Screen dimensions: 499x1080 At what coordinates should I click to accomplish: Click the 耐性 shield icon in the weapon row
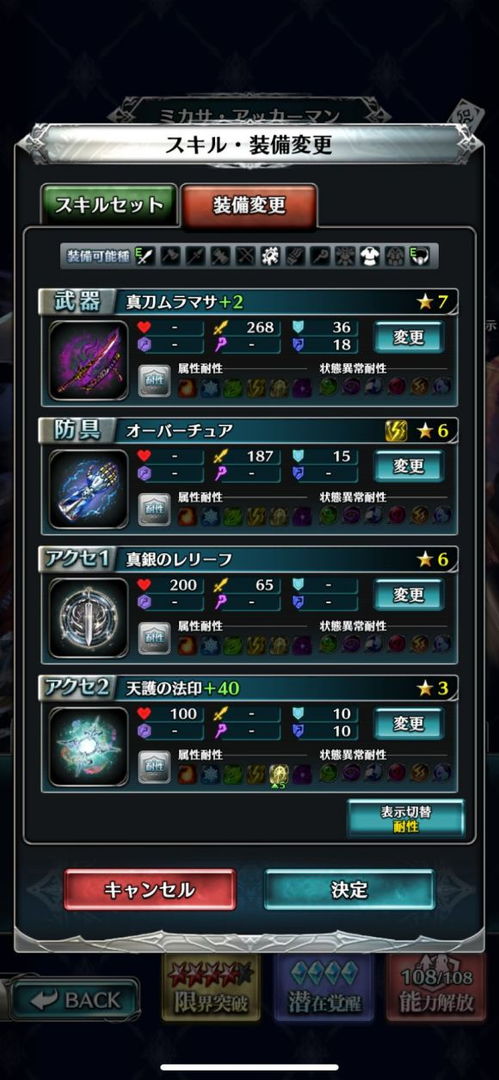pos(154,381)
